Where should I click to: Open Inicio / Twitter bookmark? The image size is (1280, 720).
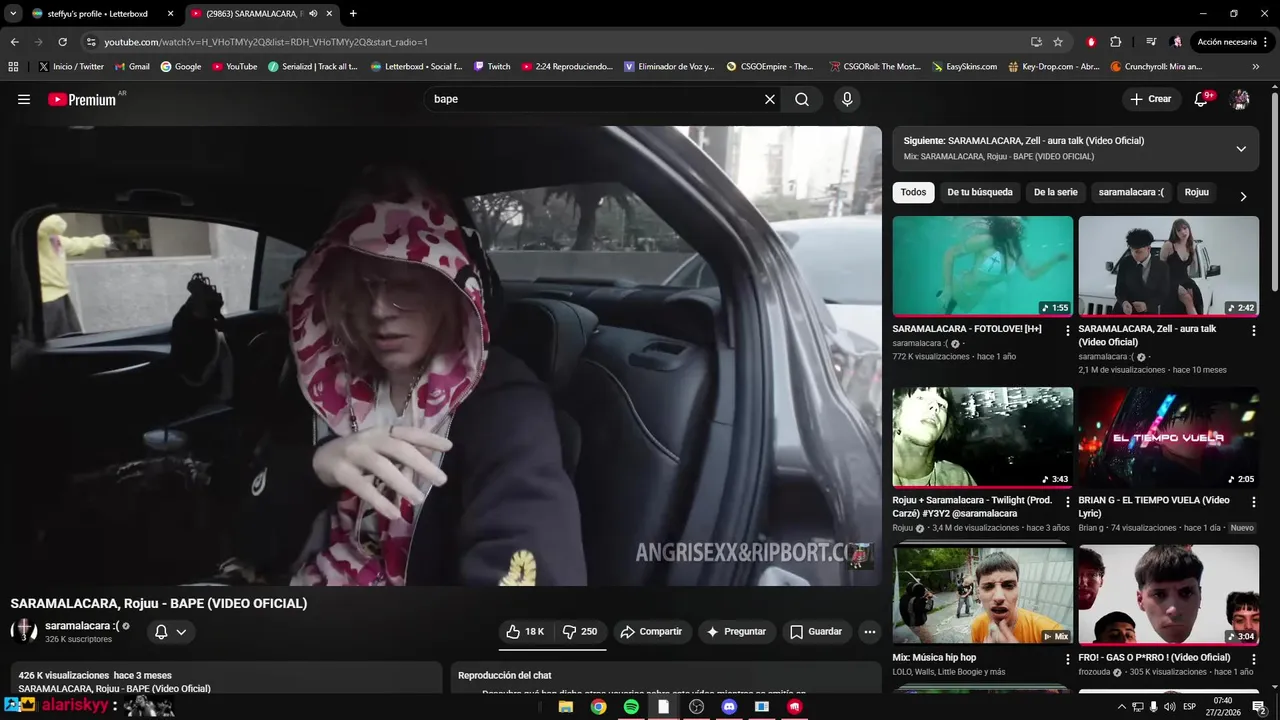(71, 67)
